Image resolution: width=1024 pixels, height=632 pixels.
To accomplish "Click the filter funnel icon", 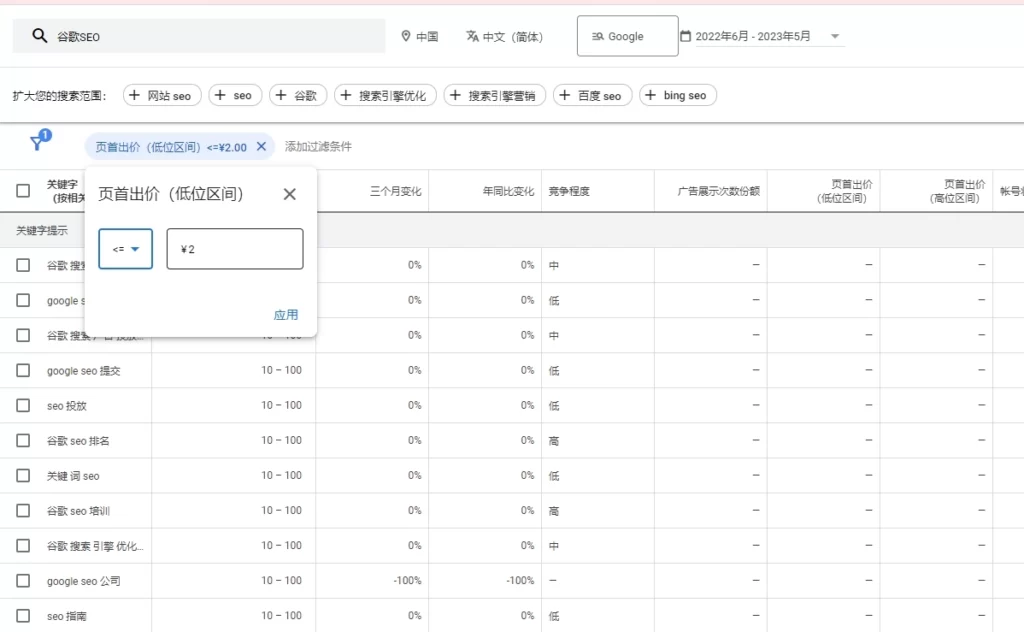I will pyautogui.click(x=37, y=143).
